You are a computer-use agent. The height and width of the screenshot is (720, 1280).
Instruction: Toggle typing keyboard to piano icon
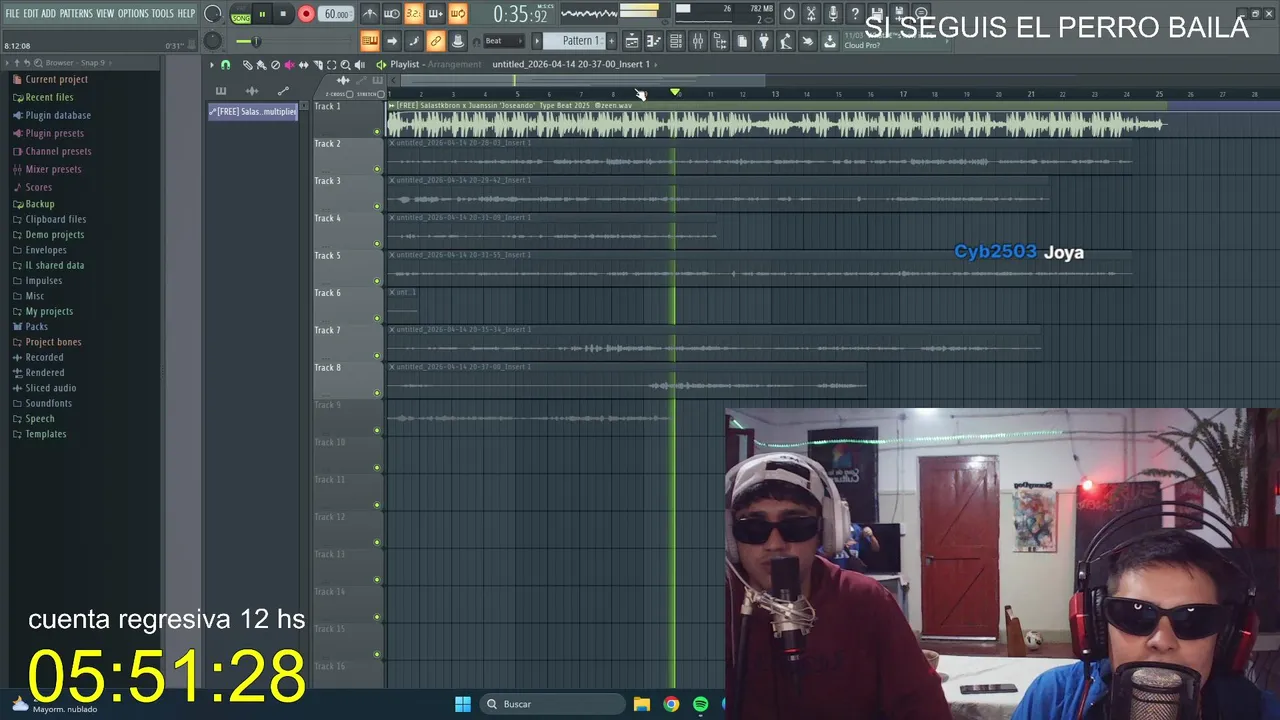click(x=369, y=41)
